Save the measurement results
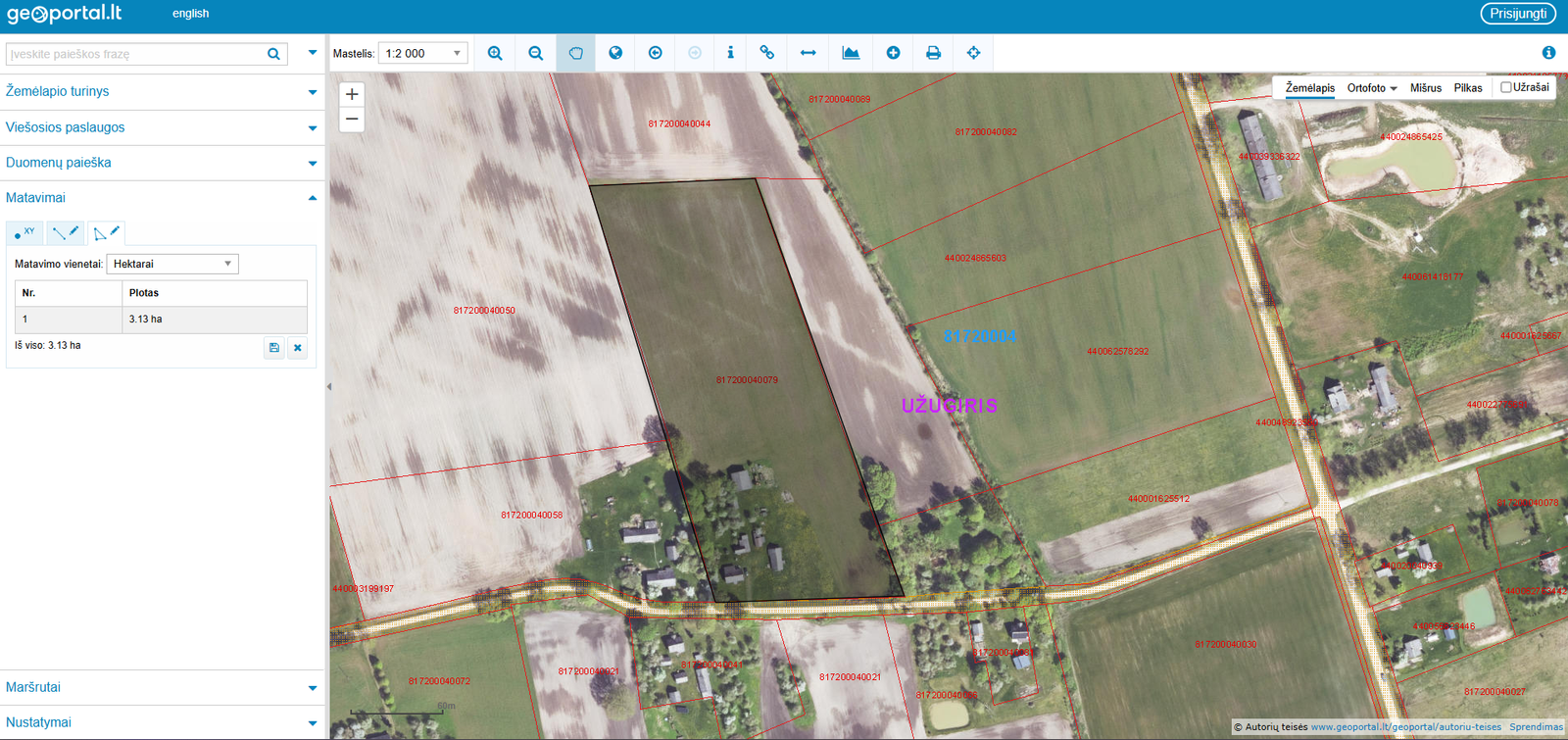1568x740 pixels. click(x=274, y=348)
